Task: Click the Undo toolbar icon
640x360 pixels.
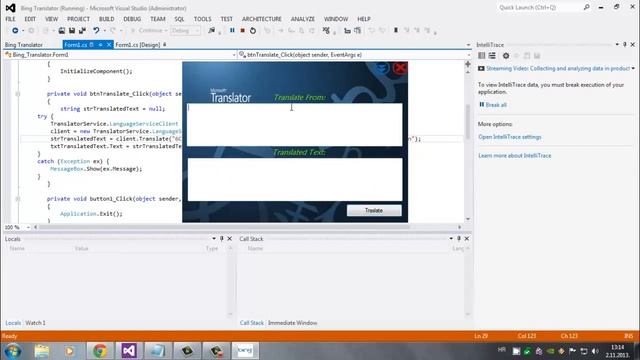Action: pyautogui.click(x=96, y=31)
